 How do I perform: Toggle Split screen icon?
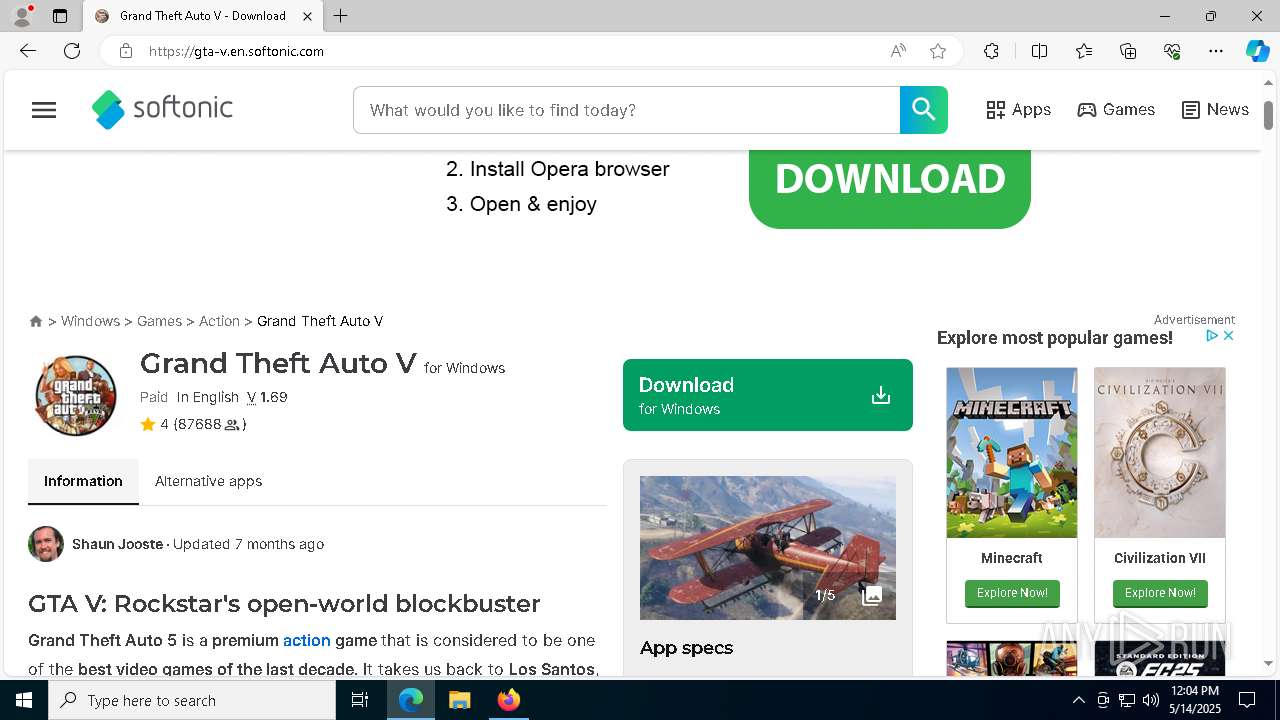(1039, 51)
